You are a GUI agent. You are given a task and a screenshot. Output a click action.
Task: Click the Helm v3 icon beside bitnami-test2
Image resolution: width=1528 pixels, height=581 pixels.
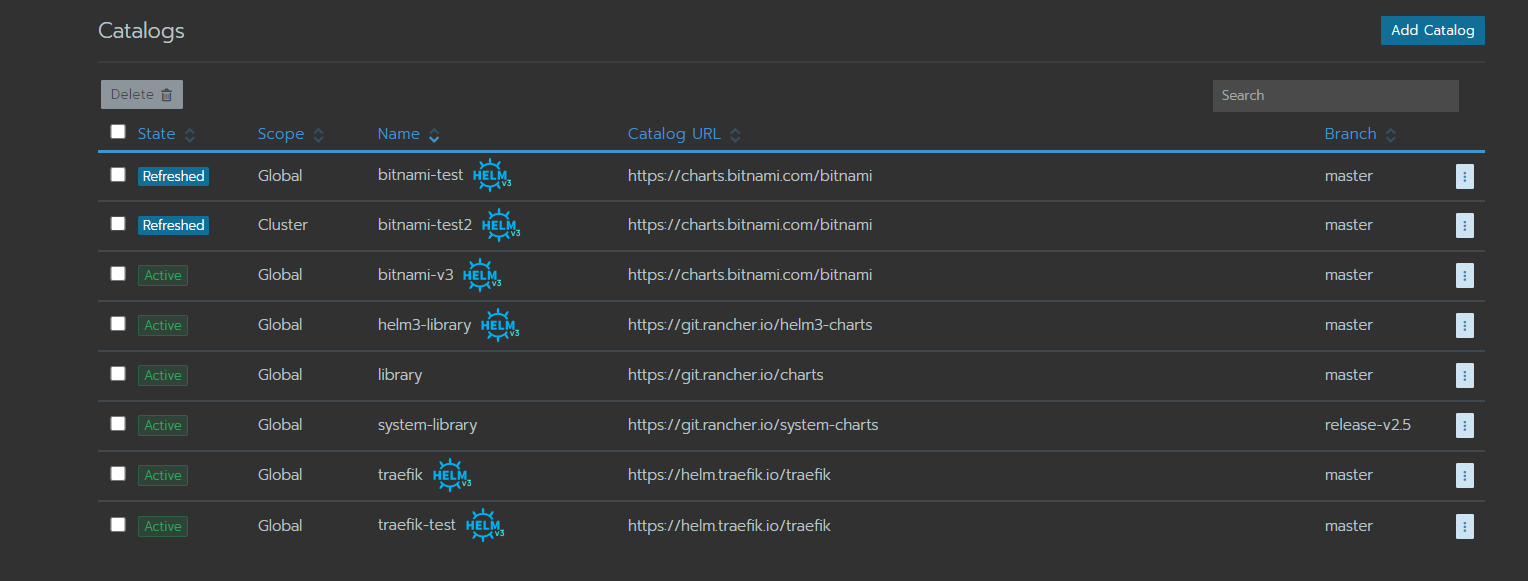point(500,224)
